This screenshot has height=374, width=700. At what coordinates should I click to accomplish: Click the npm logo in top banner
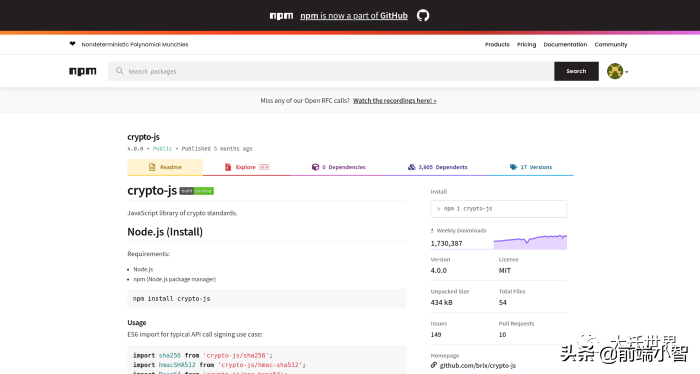[281, 16]
